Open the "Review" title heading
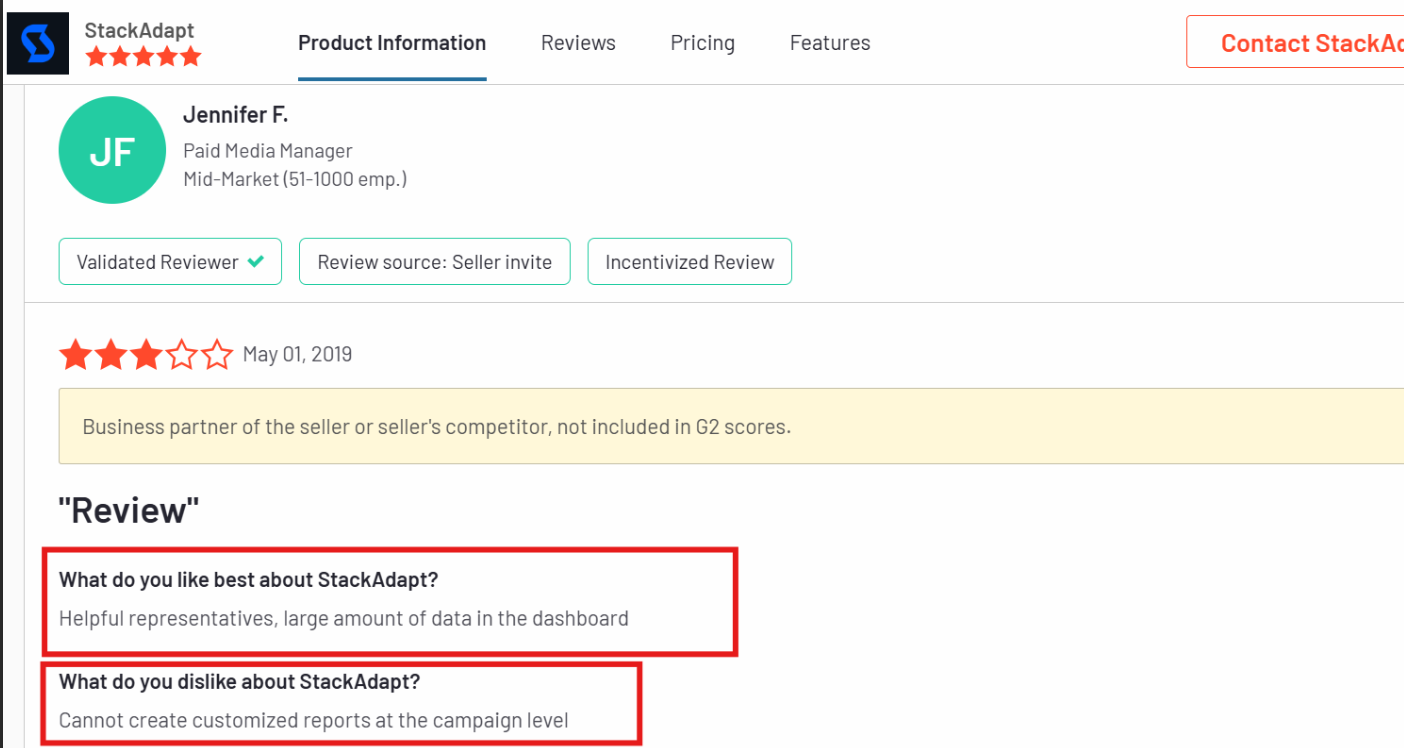 [x=129, y=511]
